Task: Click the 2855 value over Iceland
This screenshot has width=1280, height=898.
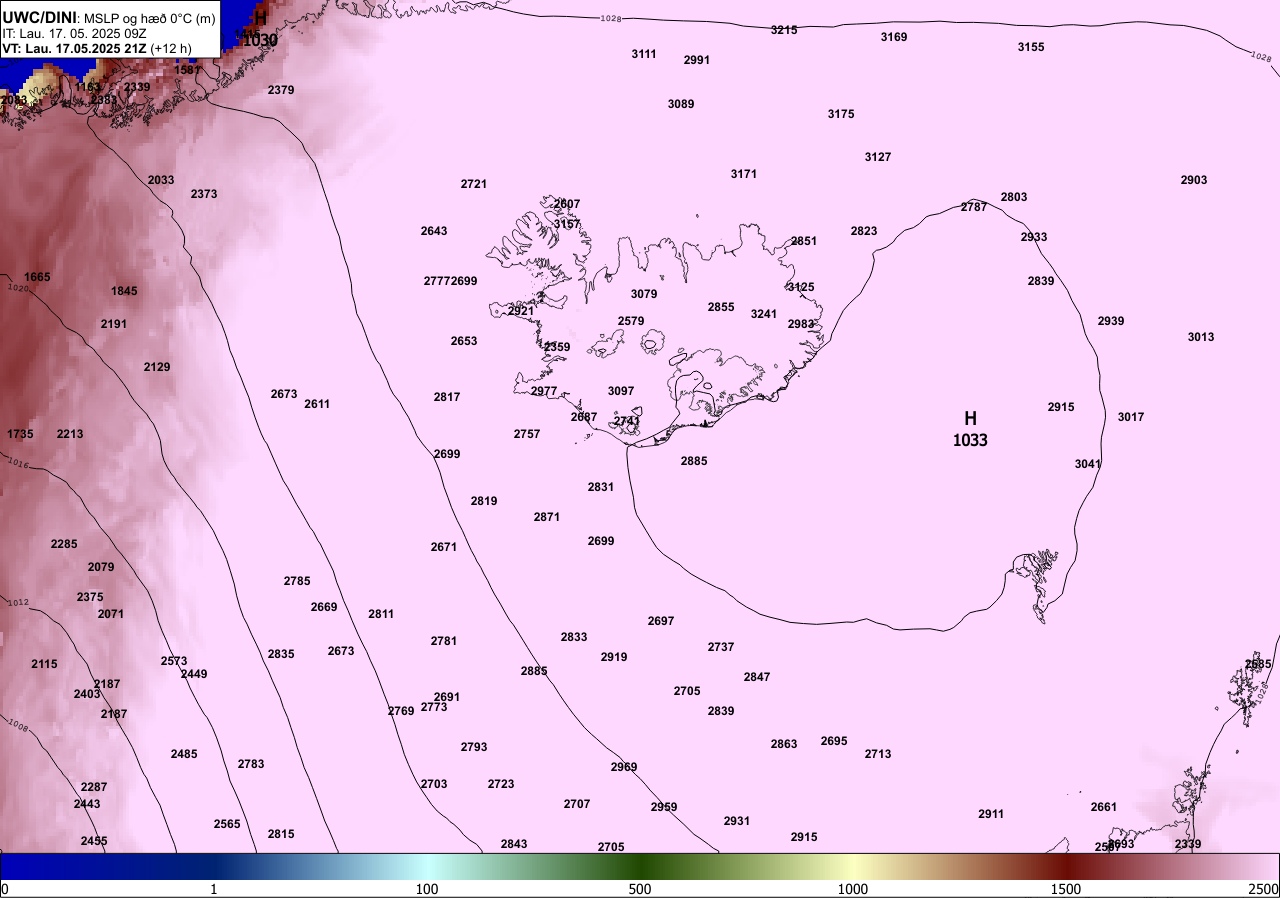Action: coord(721,307)
